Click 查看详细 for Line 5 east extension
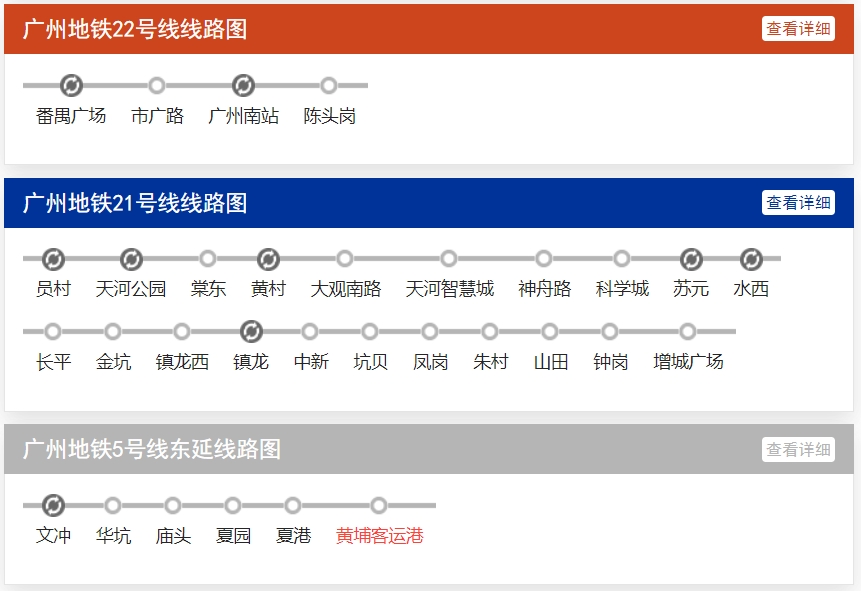861x591 pixels. pos(798,450)
